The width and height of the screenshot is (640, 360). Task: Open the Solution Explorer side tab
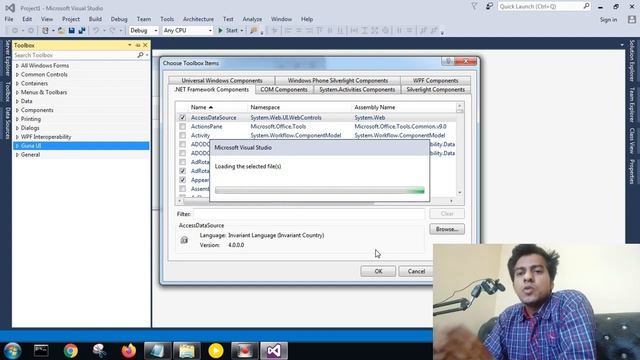click(632, 60)
